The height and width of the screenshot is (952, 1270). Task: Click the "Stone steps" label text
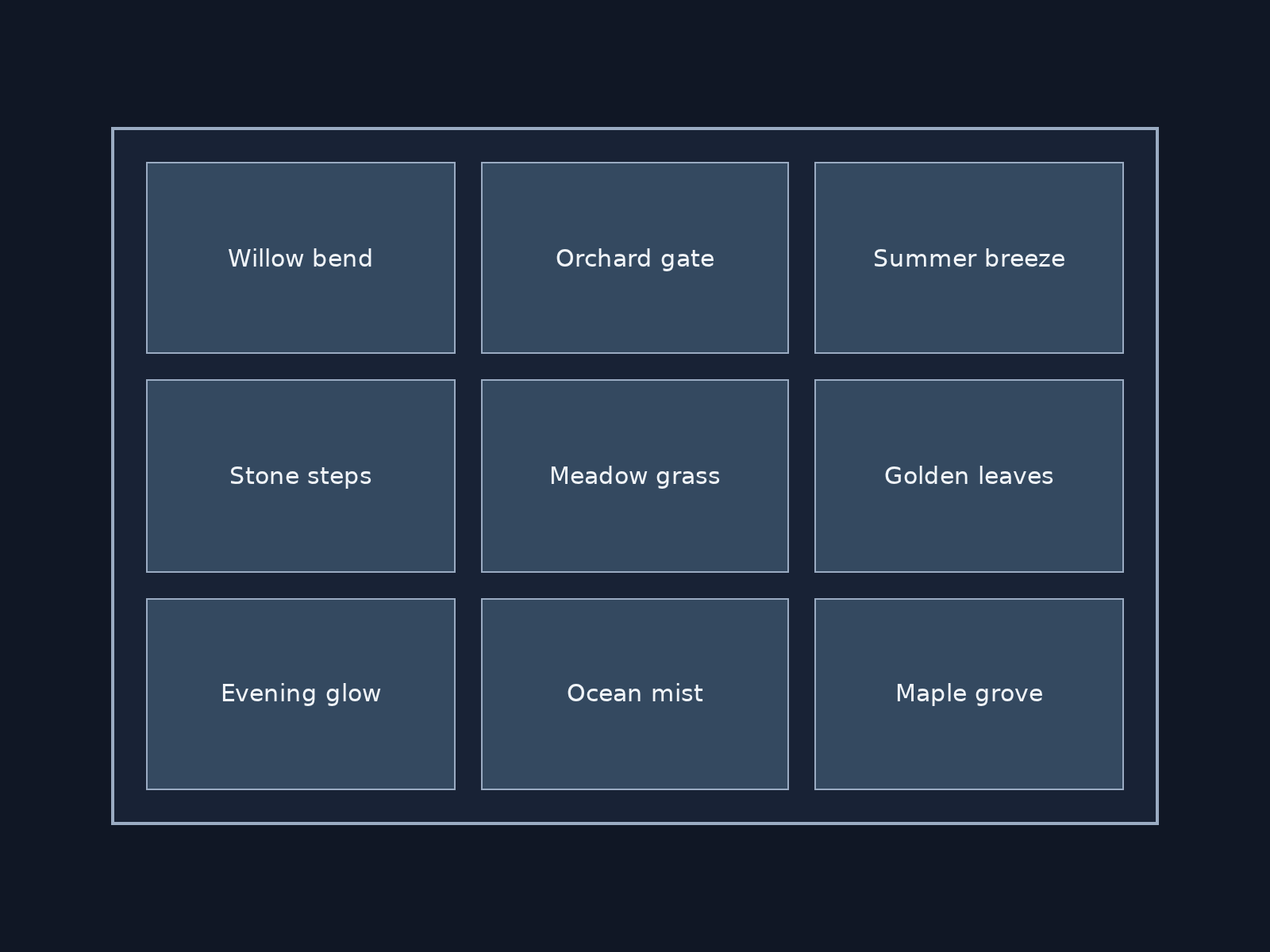301,477
